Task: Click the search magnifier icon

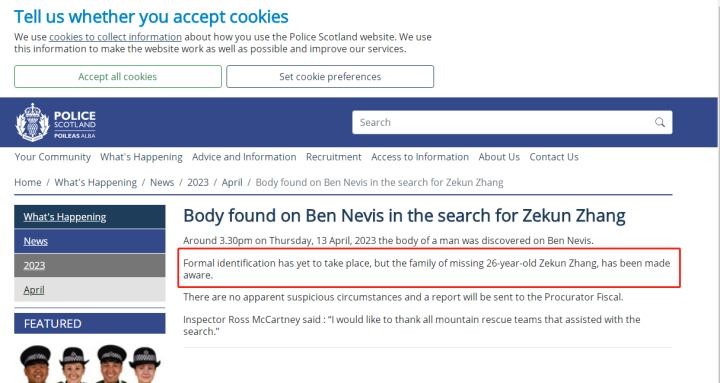Action: point(659,122)
